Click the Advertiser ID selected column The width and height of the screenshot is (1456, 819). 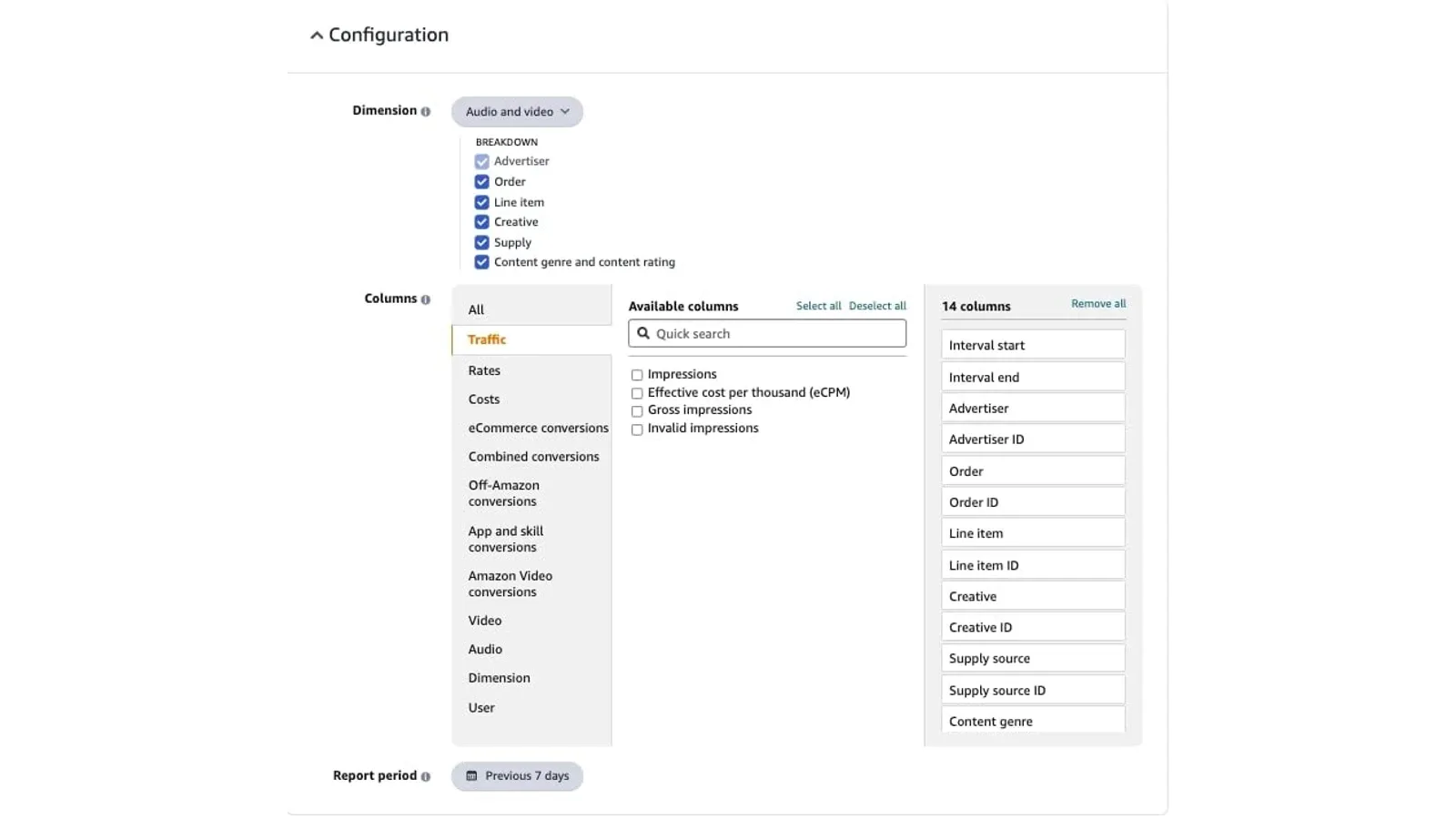(1033, 439)
